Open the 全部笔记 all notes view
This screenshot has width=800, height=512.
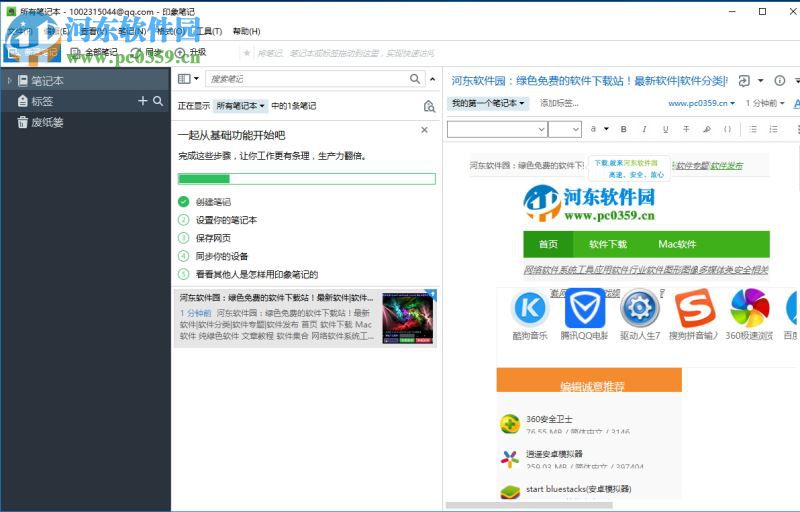click(94, 52)
